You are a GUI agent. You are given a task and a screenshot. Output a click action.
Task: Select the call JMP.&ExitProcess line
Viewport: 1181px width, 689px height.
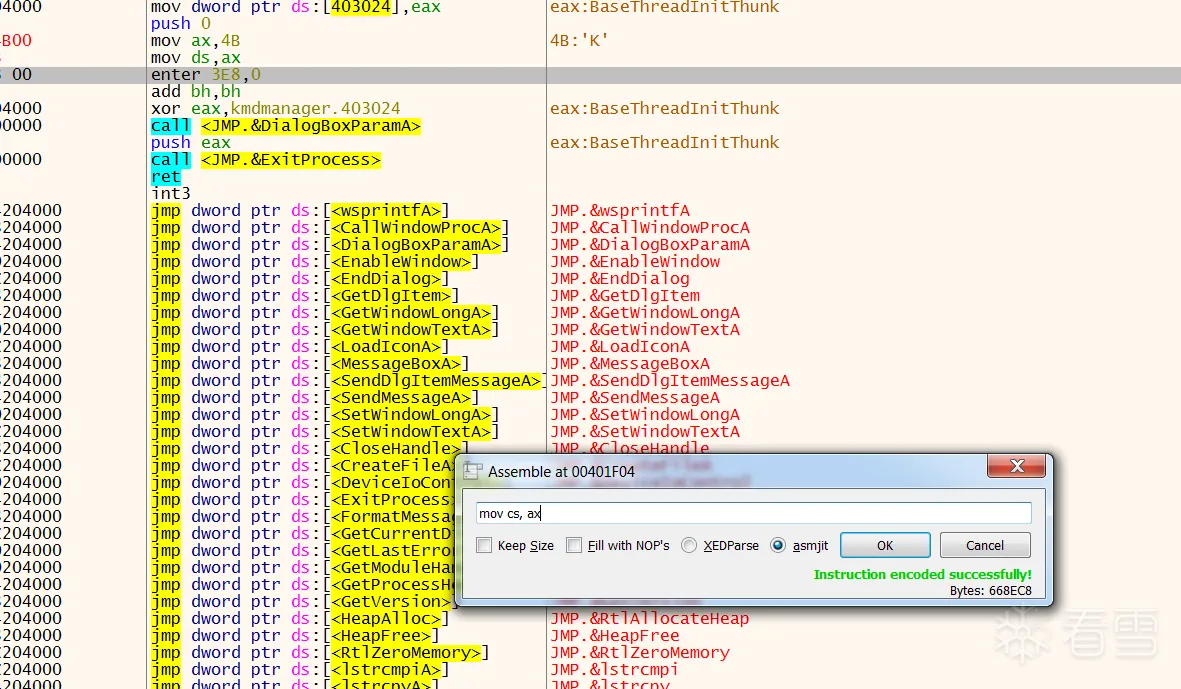pos(266,160)
